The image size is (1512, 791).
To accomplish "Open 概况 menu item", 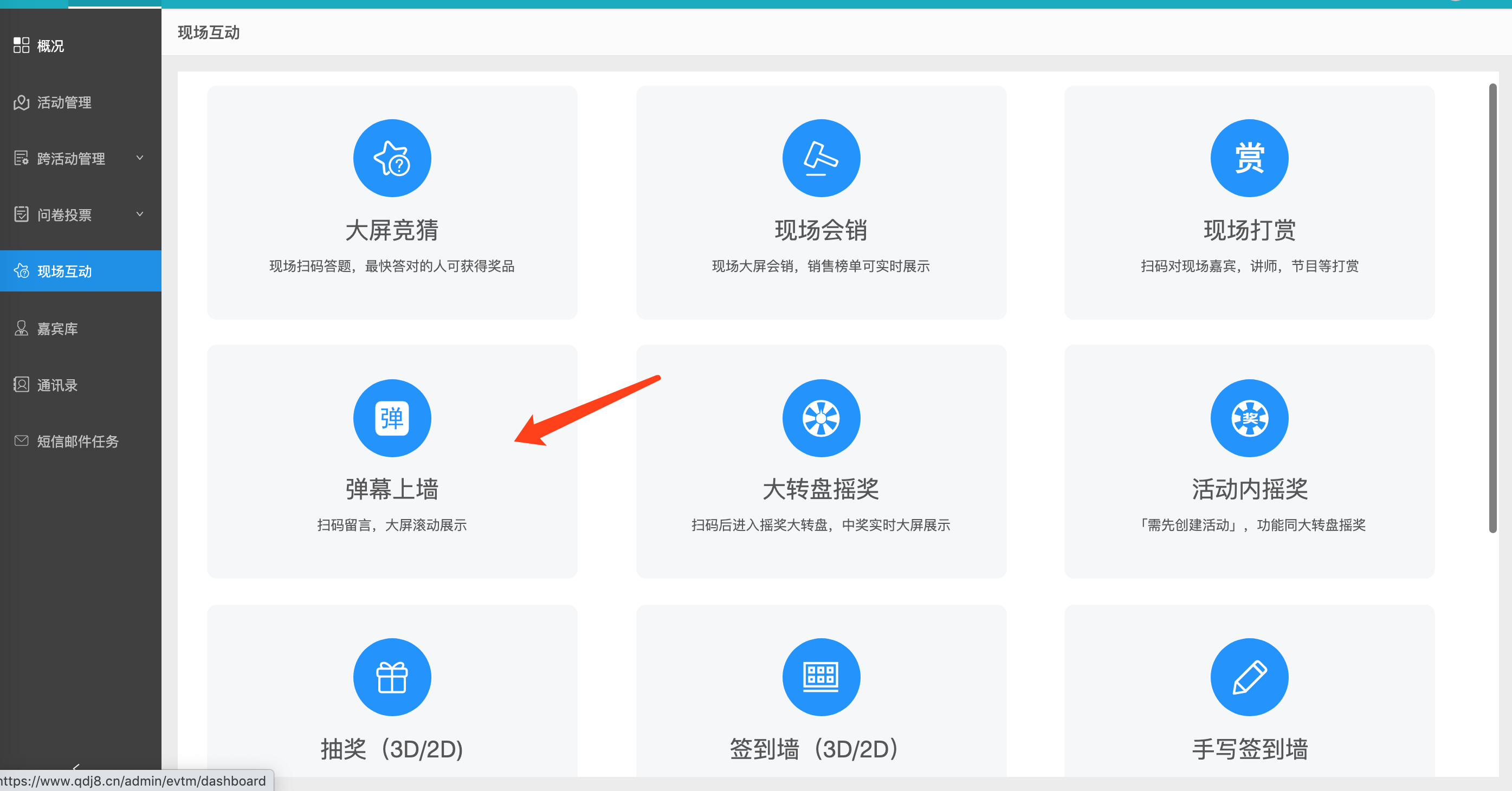I will (80, 46).
